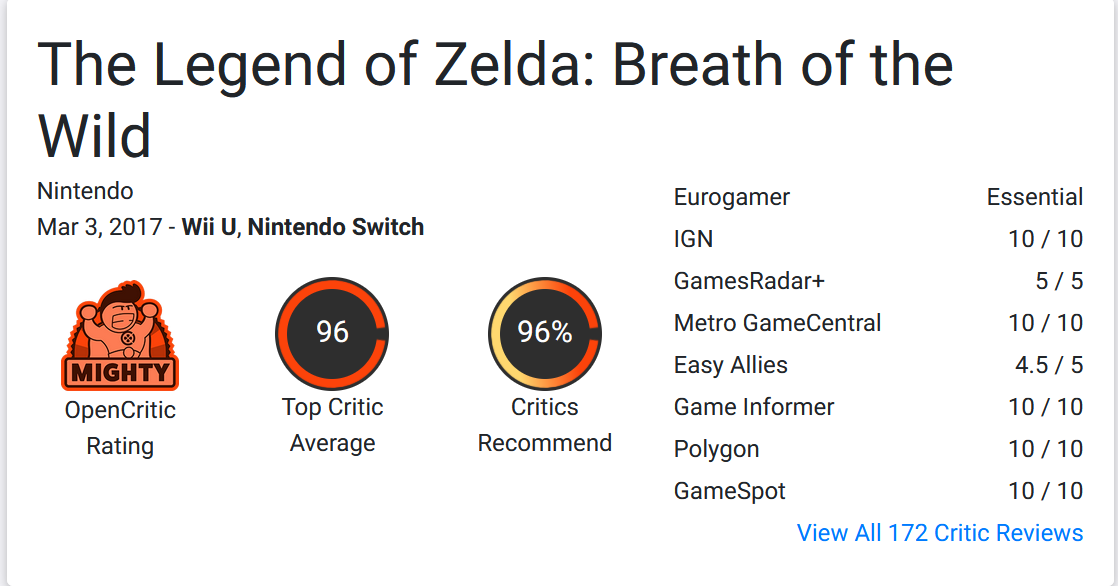Click the Mighty OpenCritic rating badge

tap(120, 335)
